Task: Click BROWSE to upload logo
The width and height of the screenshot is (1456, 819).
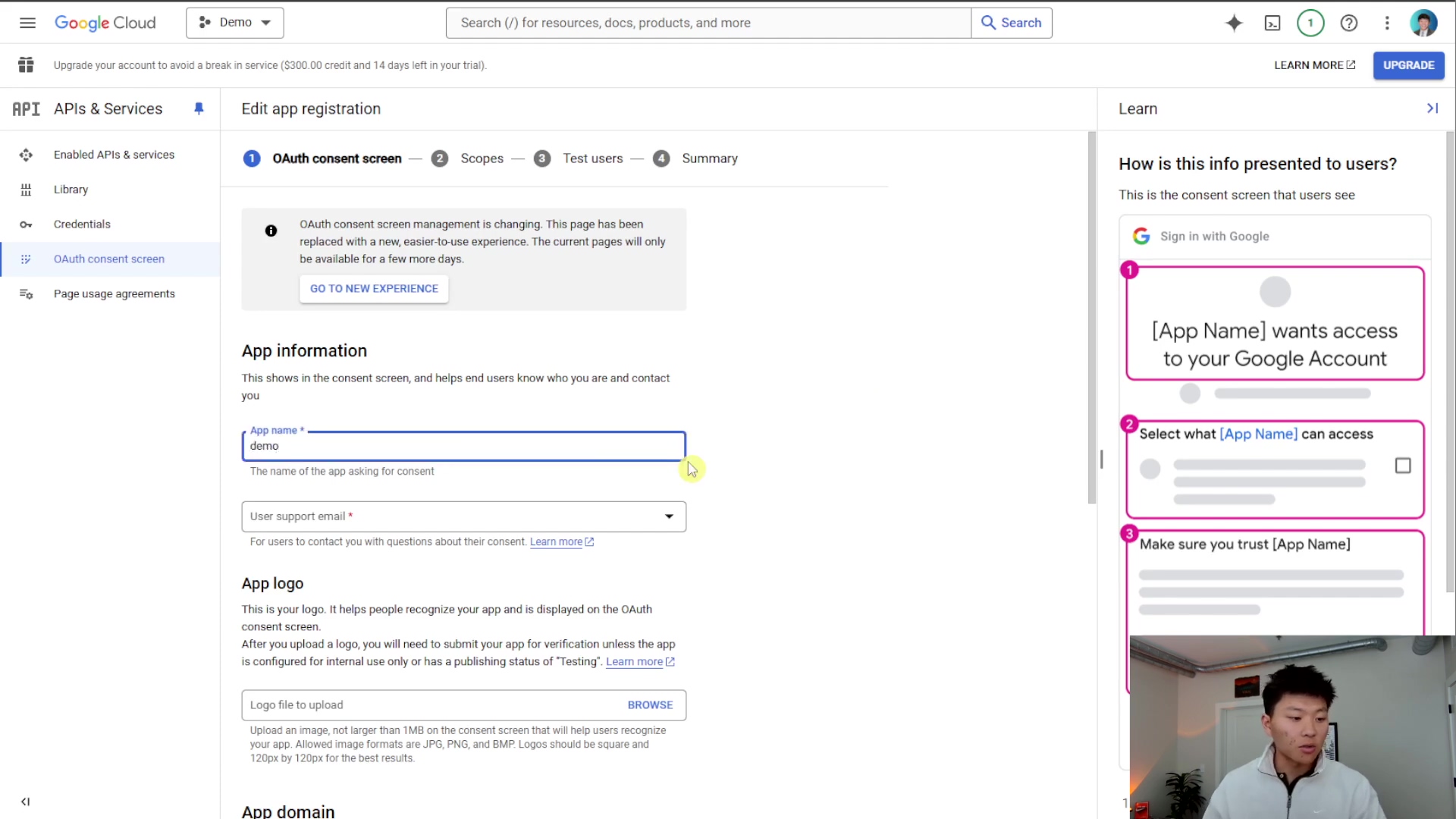Action: pyautogui.click(x=650, y=705)
